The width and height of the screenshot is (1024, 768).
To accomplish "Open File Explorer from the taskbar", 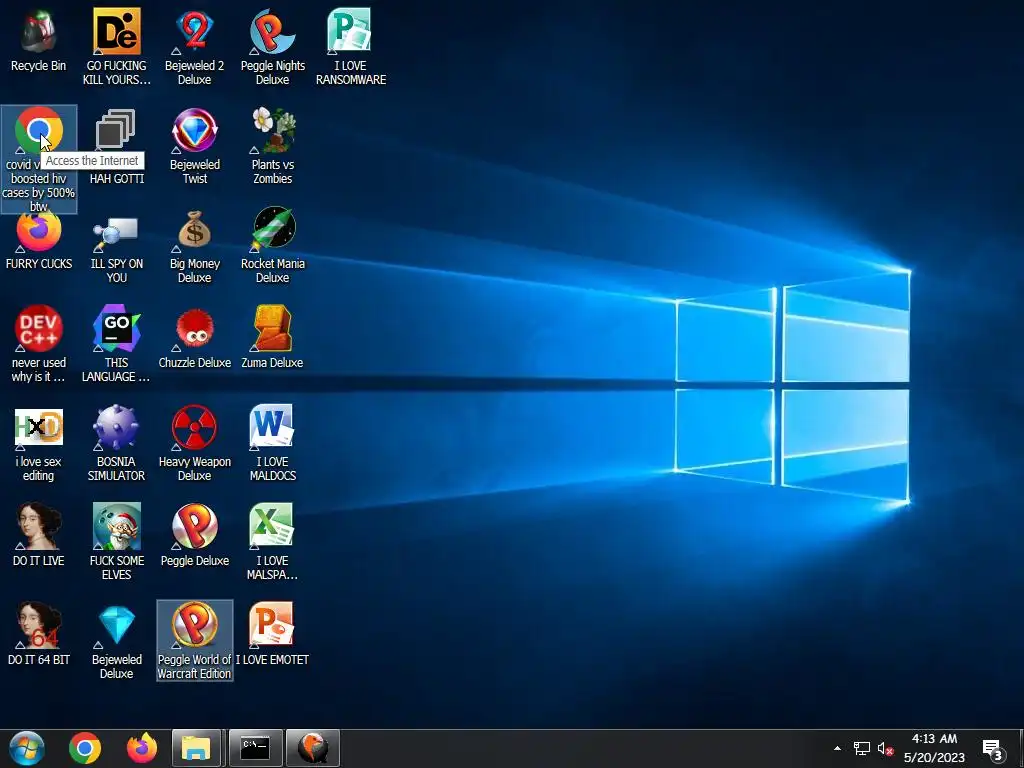I will click(197, 748).
